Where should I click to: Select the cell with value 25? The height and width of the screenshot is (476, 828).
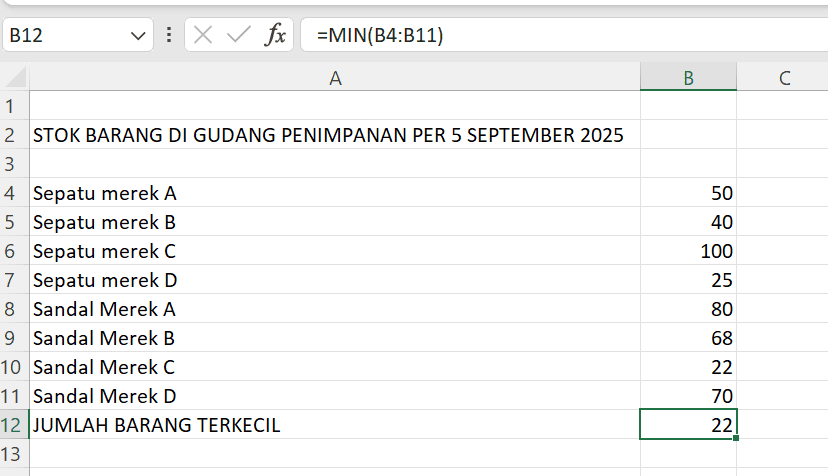(x=688, y=280)
